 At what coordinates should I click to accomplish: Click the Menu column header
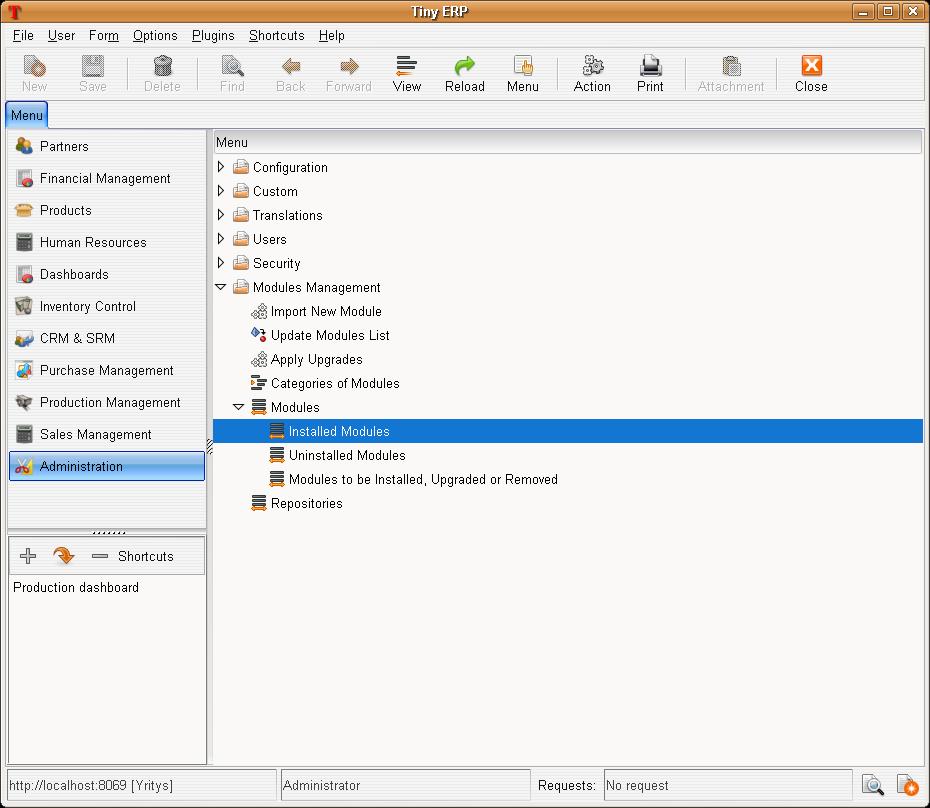(568, 142)
